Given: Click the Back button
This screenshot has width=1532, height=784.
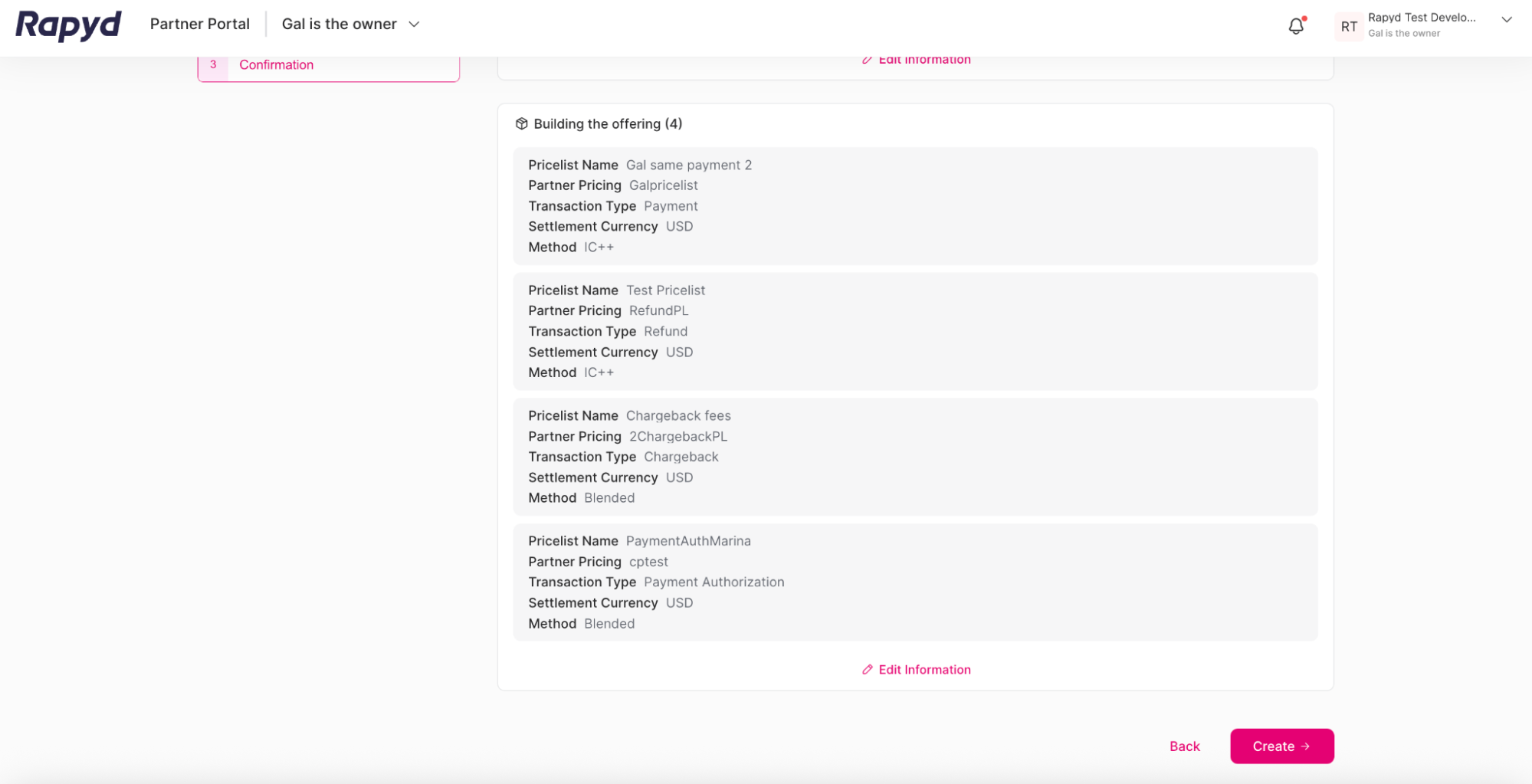Looking at the screenshot, I should point(1184,746).
